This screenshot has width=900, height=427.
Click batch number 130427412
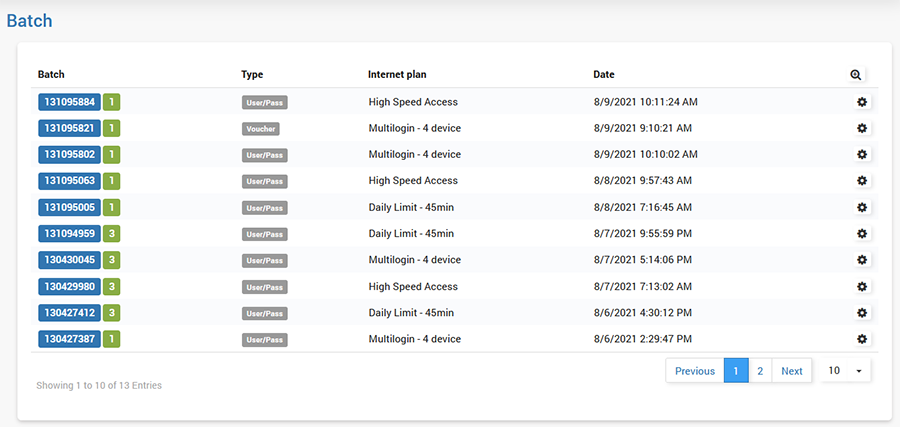[x=70, y=313]
